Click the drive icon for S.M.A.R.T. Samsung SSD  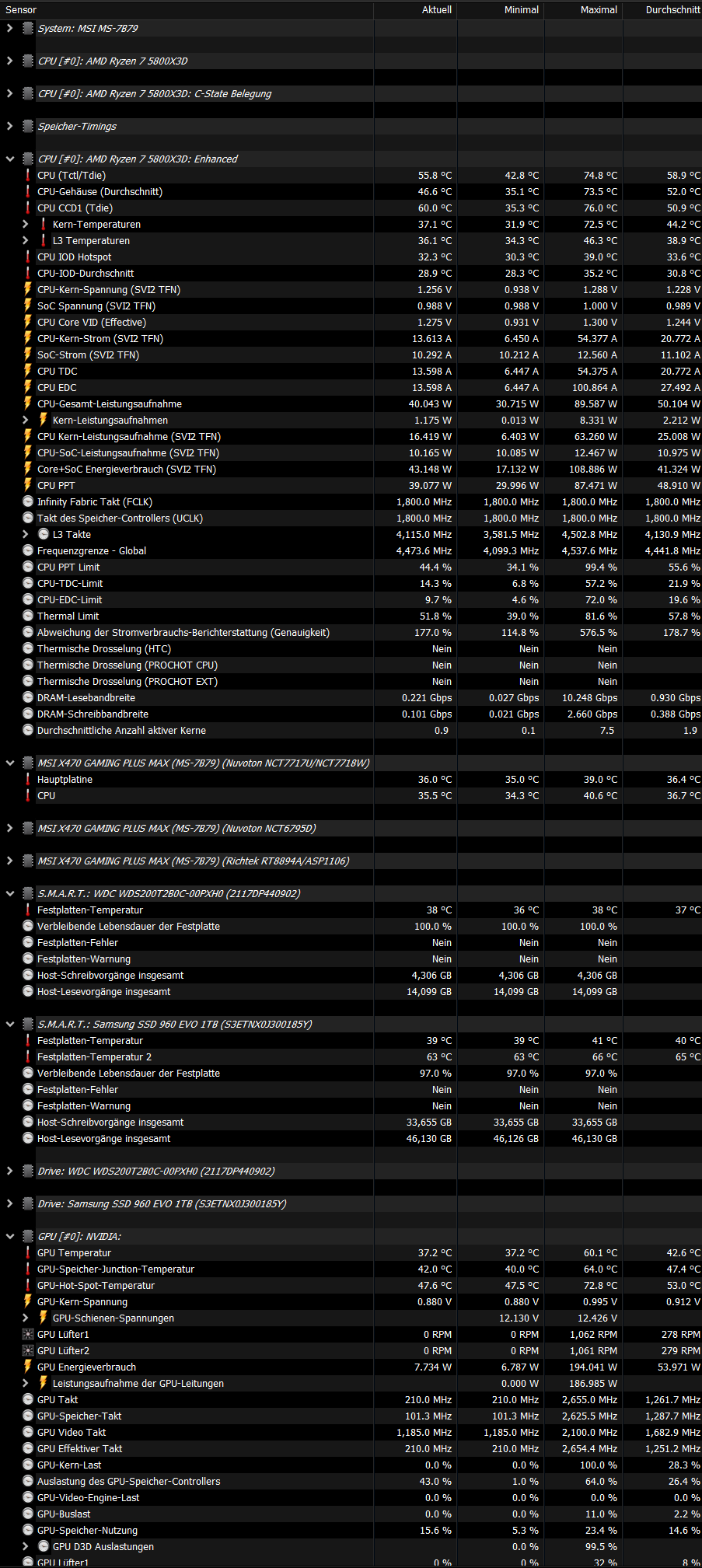tap(28, 1024)
